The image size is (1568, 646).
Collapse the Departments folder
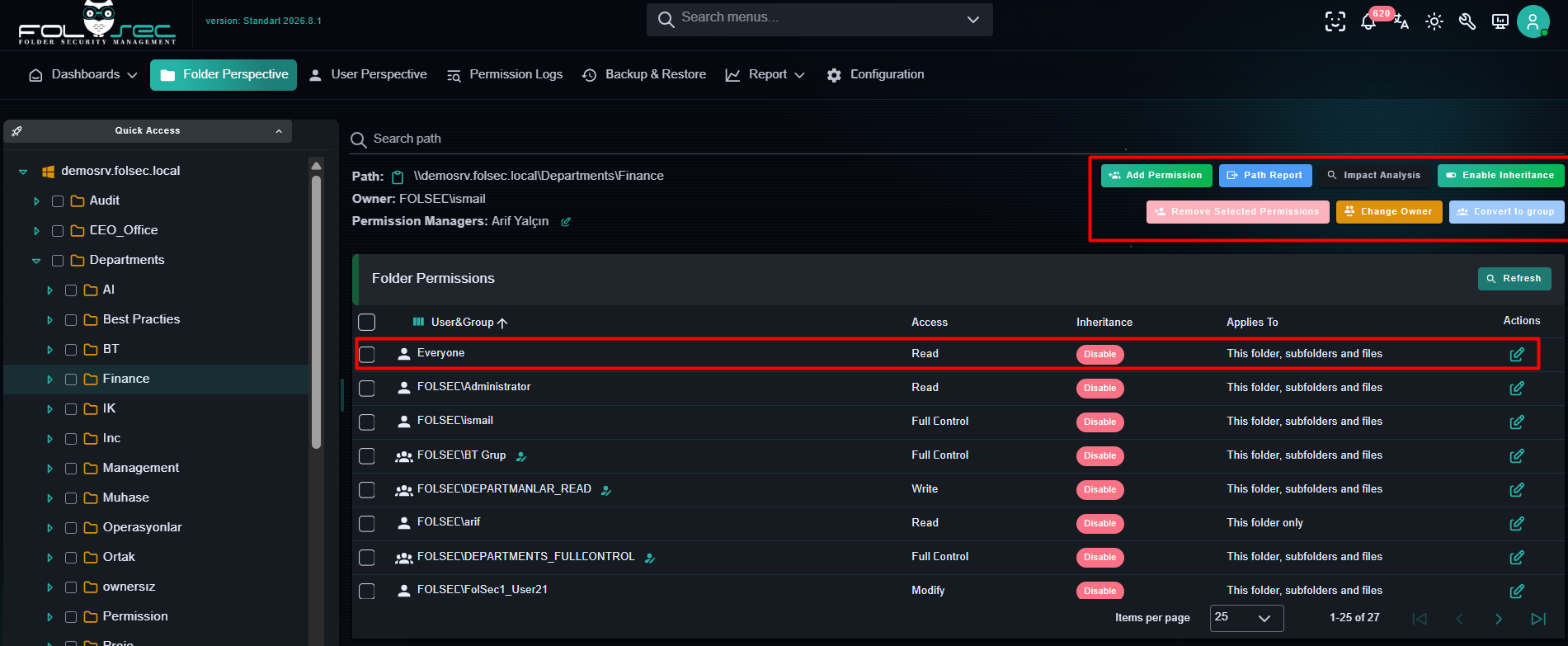[36, 261]
